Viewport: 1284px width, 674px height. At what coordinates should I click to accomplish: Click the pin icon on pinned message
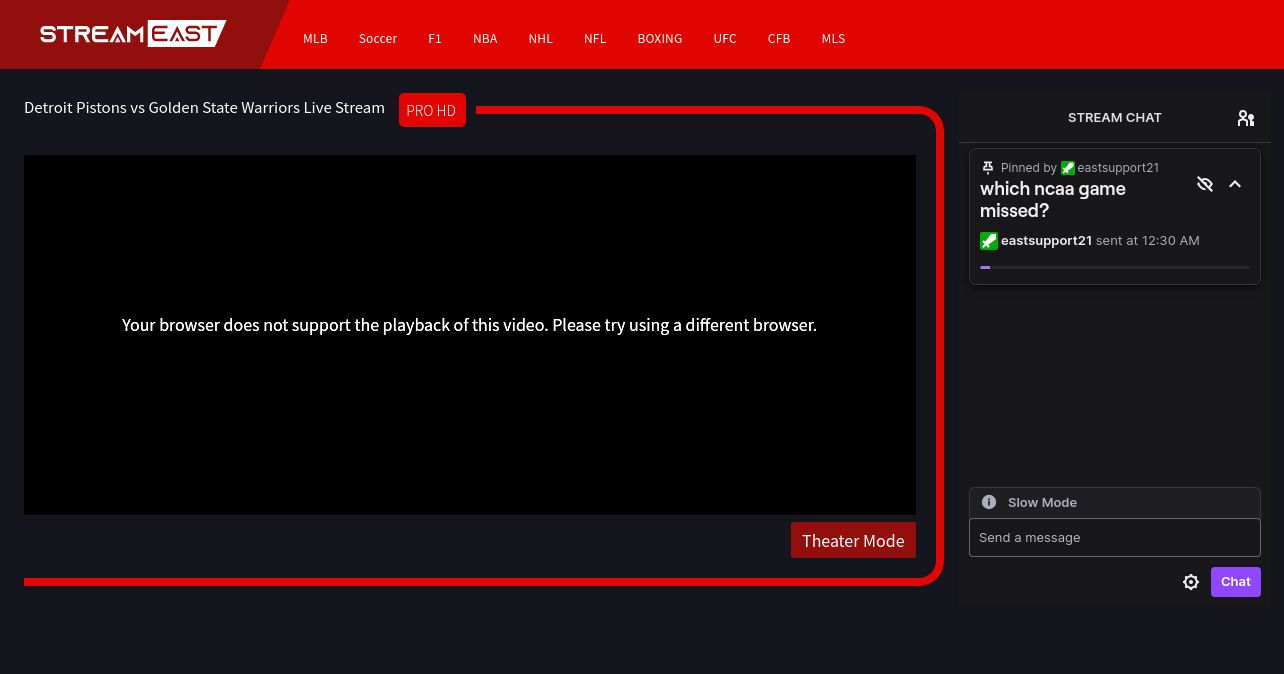pyautogui.click(x=988, y=168)
